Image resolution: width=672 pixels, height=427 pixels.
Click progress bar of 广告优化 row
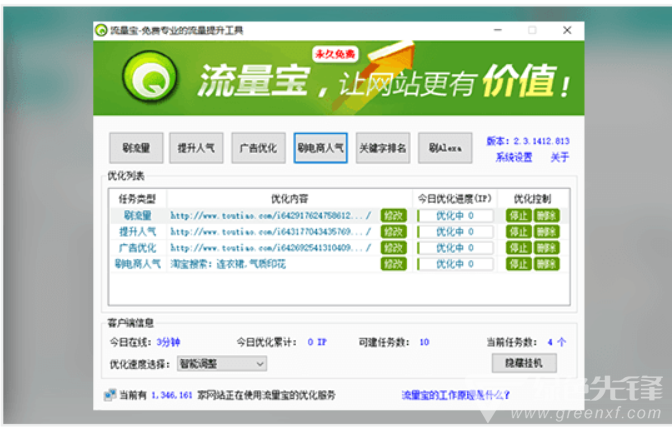point(455,248)
